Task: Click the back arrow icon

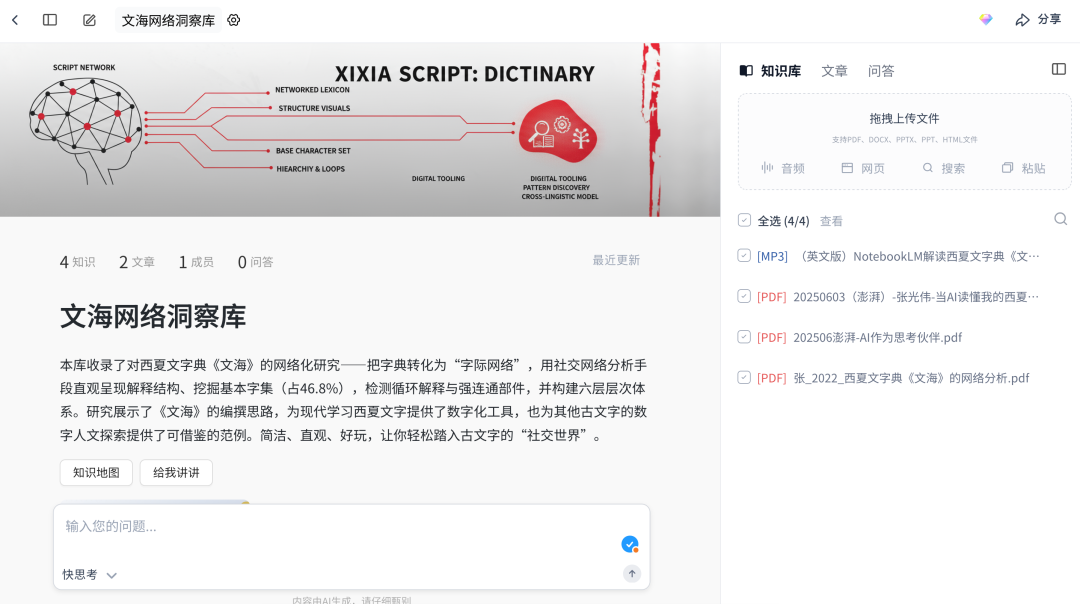Action: click(15, 20)
